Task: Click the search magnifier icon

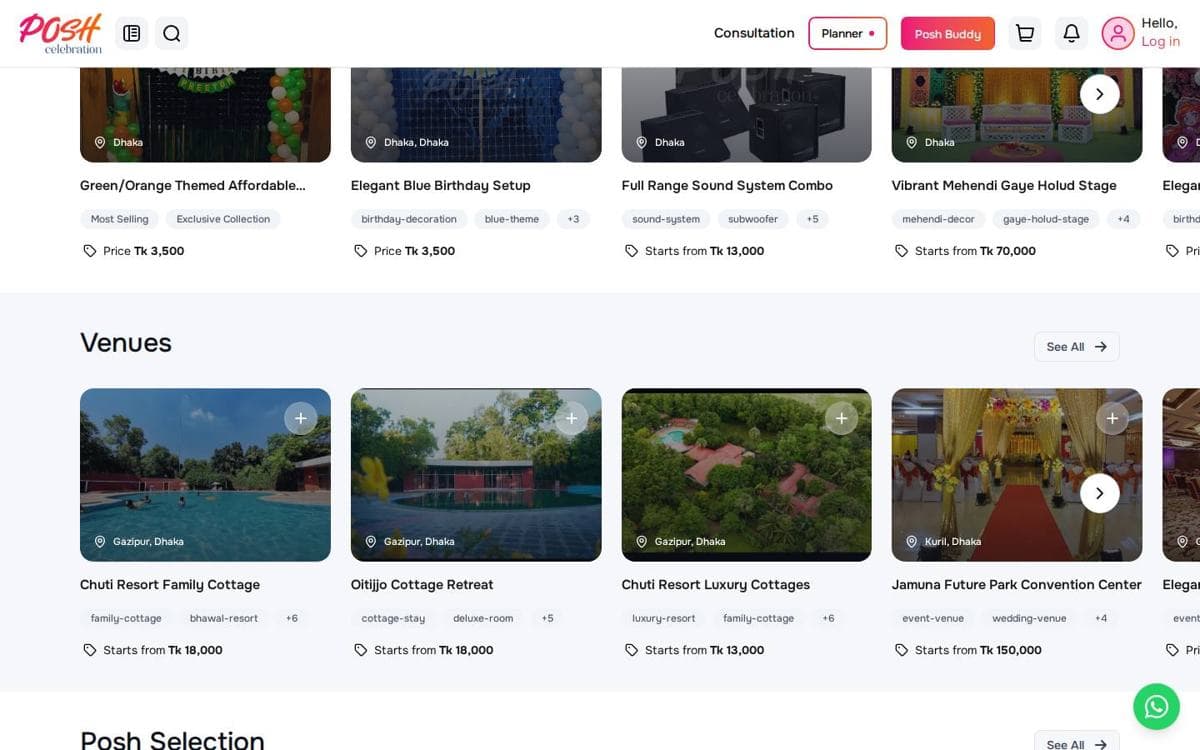Action: click(172, 33)
